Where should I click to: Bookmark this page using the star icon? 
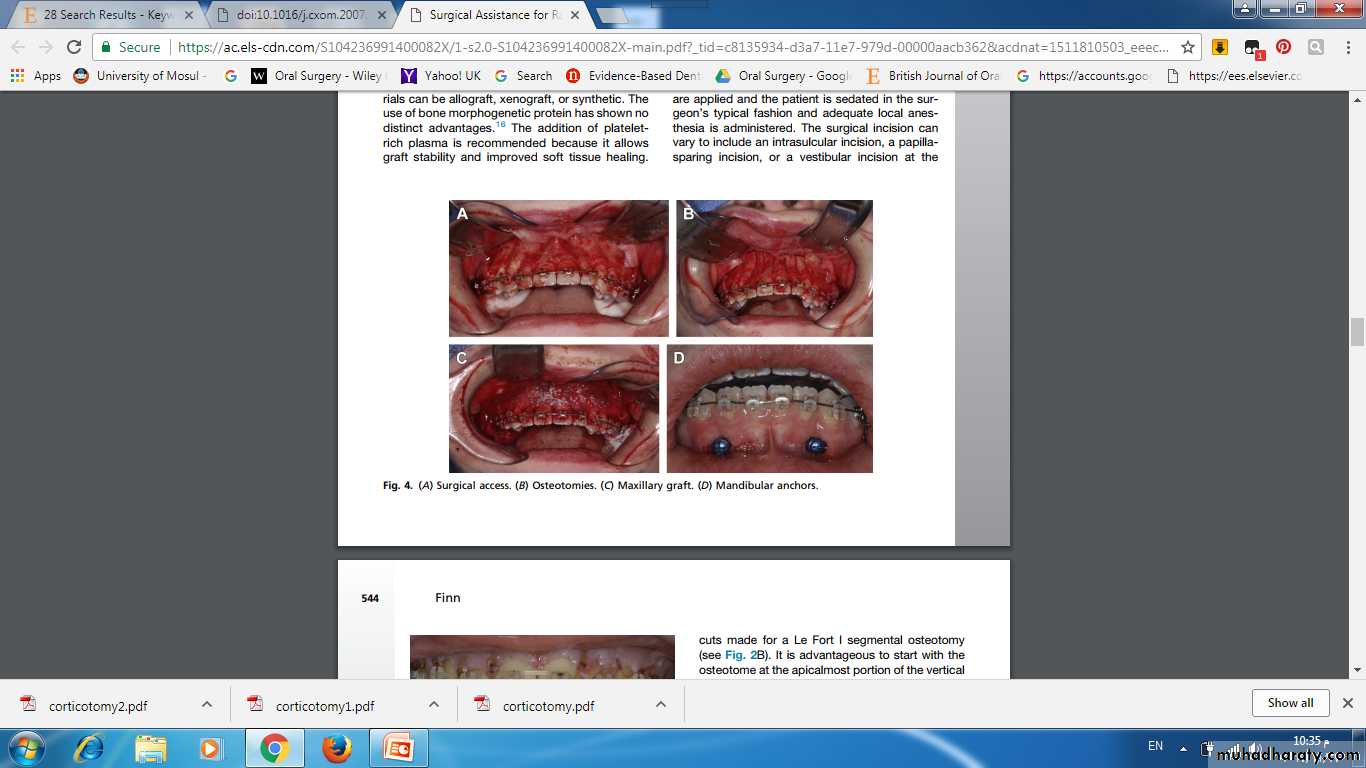point(1188,47)
